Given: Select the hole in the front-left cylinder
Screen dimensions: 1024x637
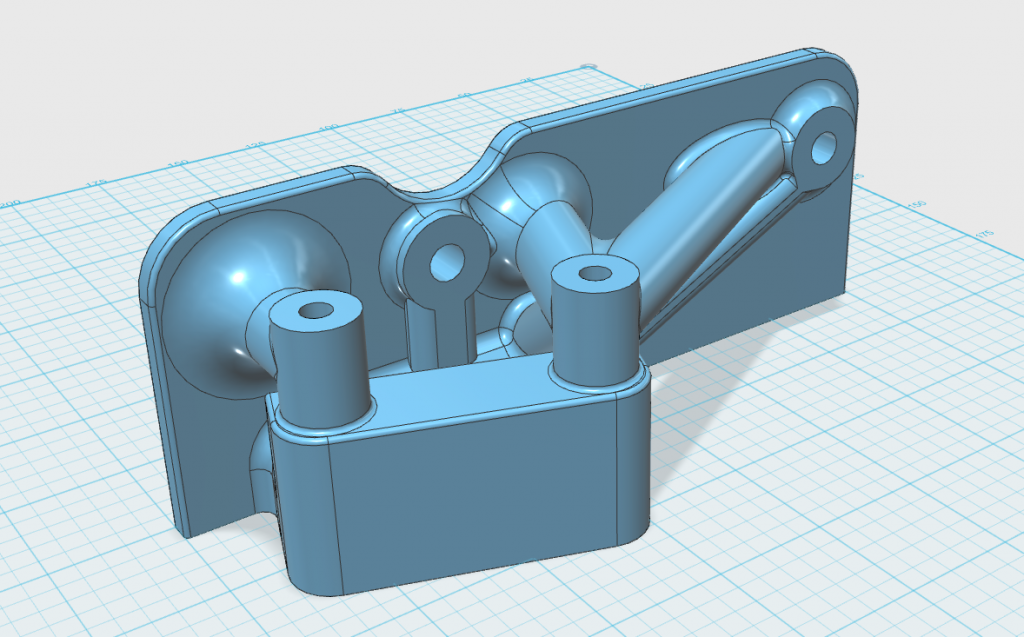Looking at the screenshot, I should [317, 311].
